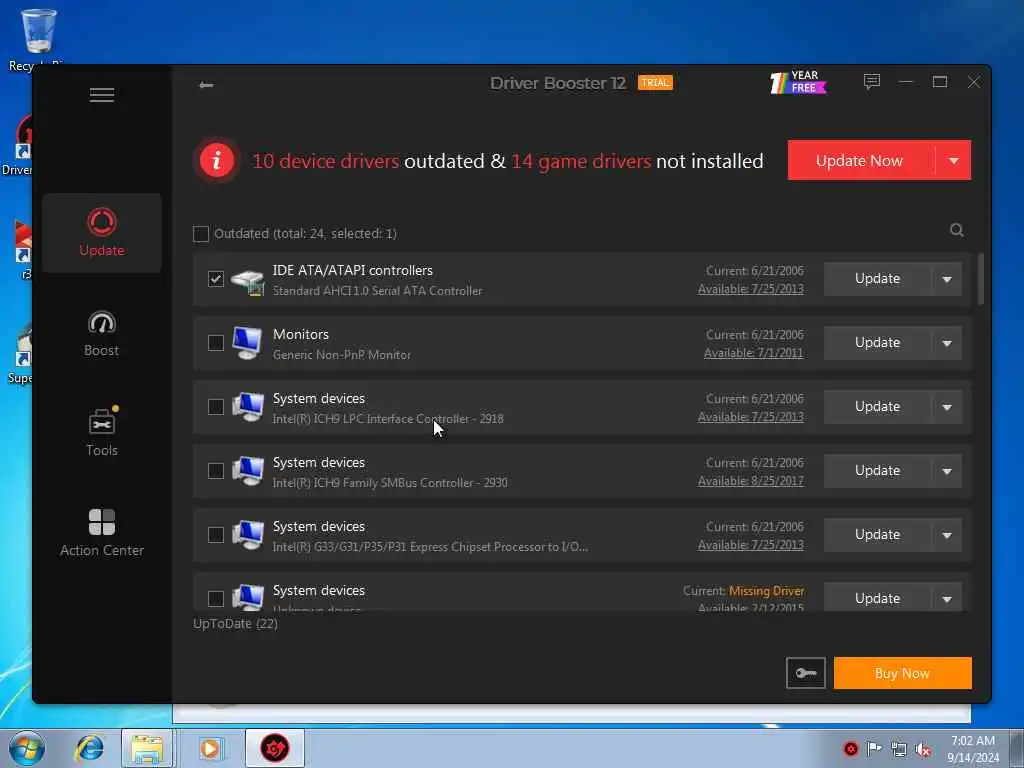Screen dimensions: 1024x768
Task: Open Available: 7/1/2011 link for Monitors
Action: coord(754,353)
